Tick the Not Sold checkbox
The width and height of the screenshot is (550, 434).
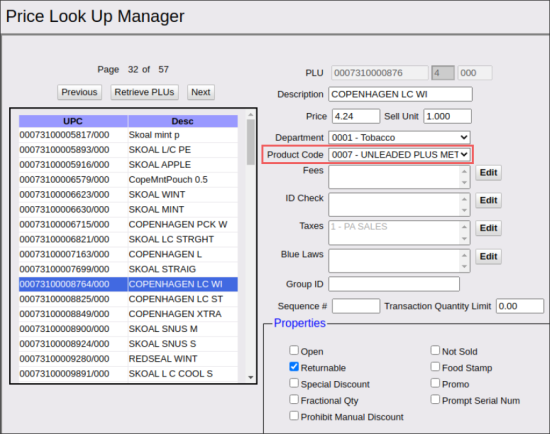tap(435, 350)
